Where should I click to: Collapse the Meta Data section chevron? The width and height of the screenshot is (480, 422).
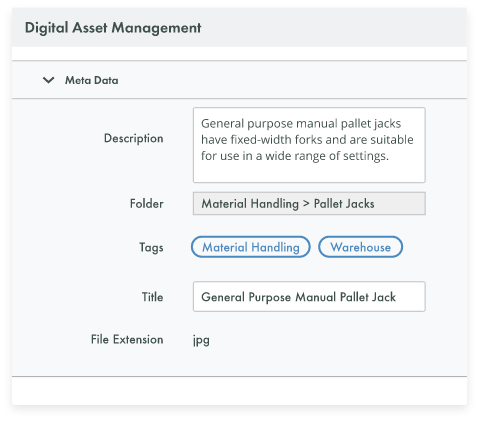49,80
